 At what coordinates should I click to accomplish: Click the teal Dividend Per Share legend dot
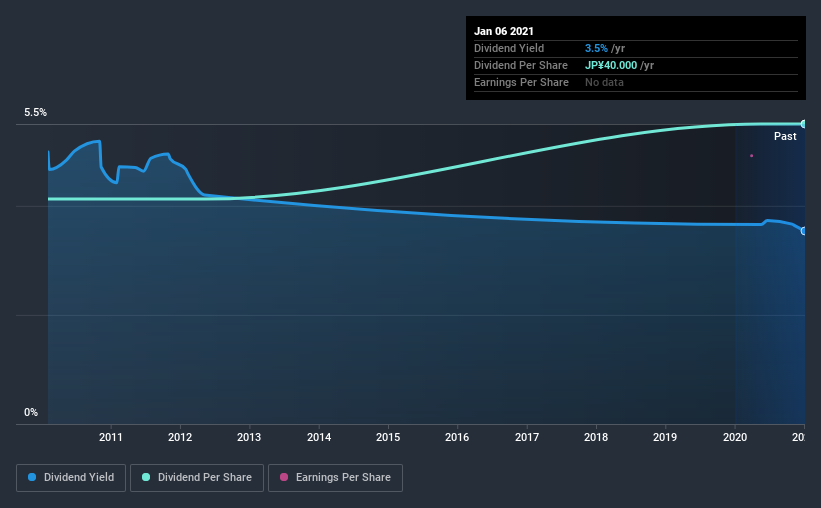[146, 477]
